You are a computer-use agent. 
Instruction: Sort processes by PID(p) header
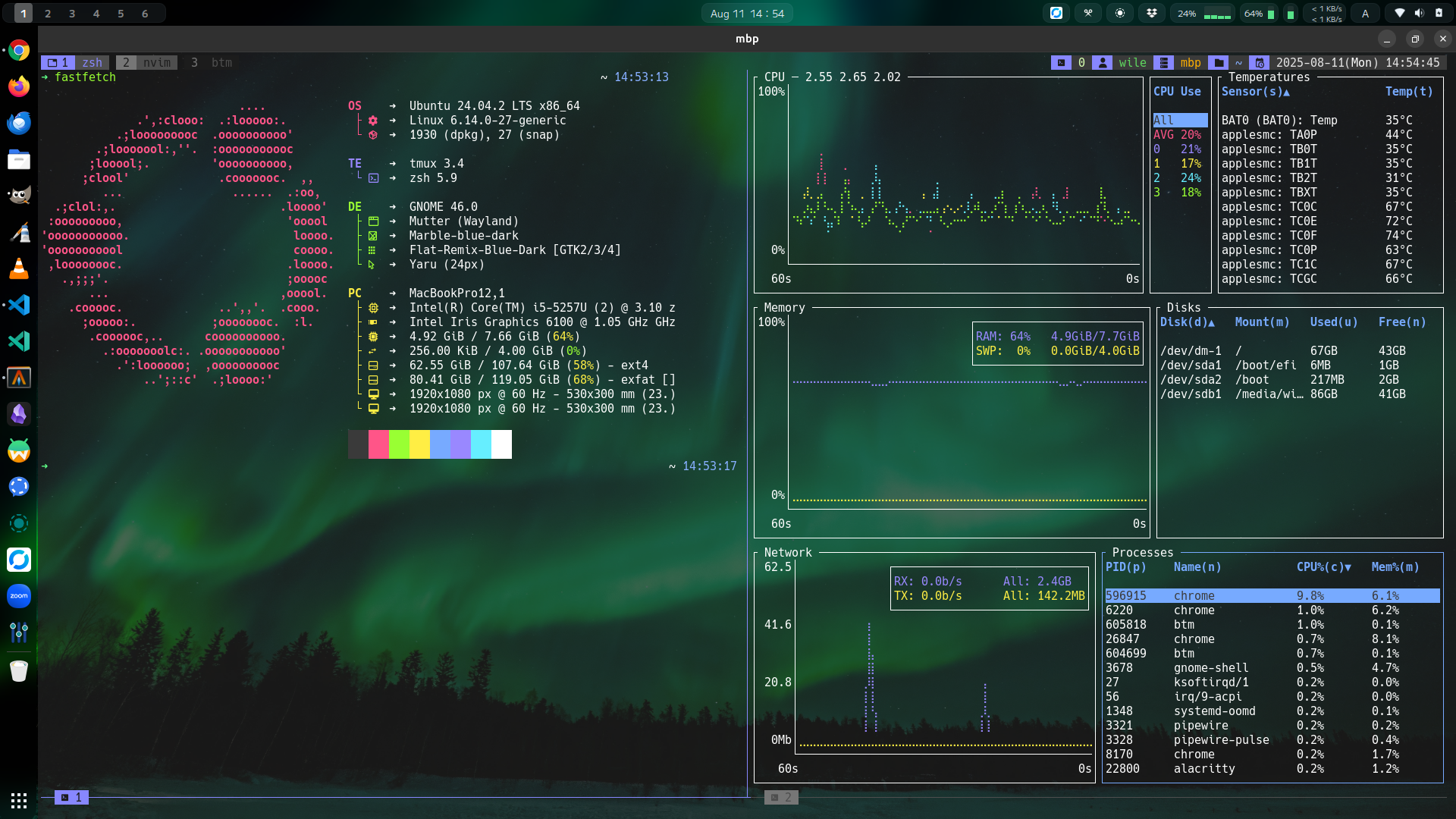pyautogui.click(x=1126, y=566)
